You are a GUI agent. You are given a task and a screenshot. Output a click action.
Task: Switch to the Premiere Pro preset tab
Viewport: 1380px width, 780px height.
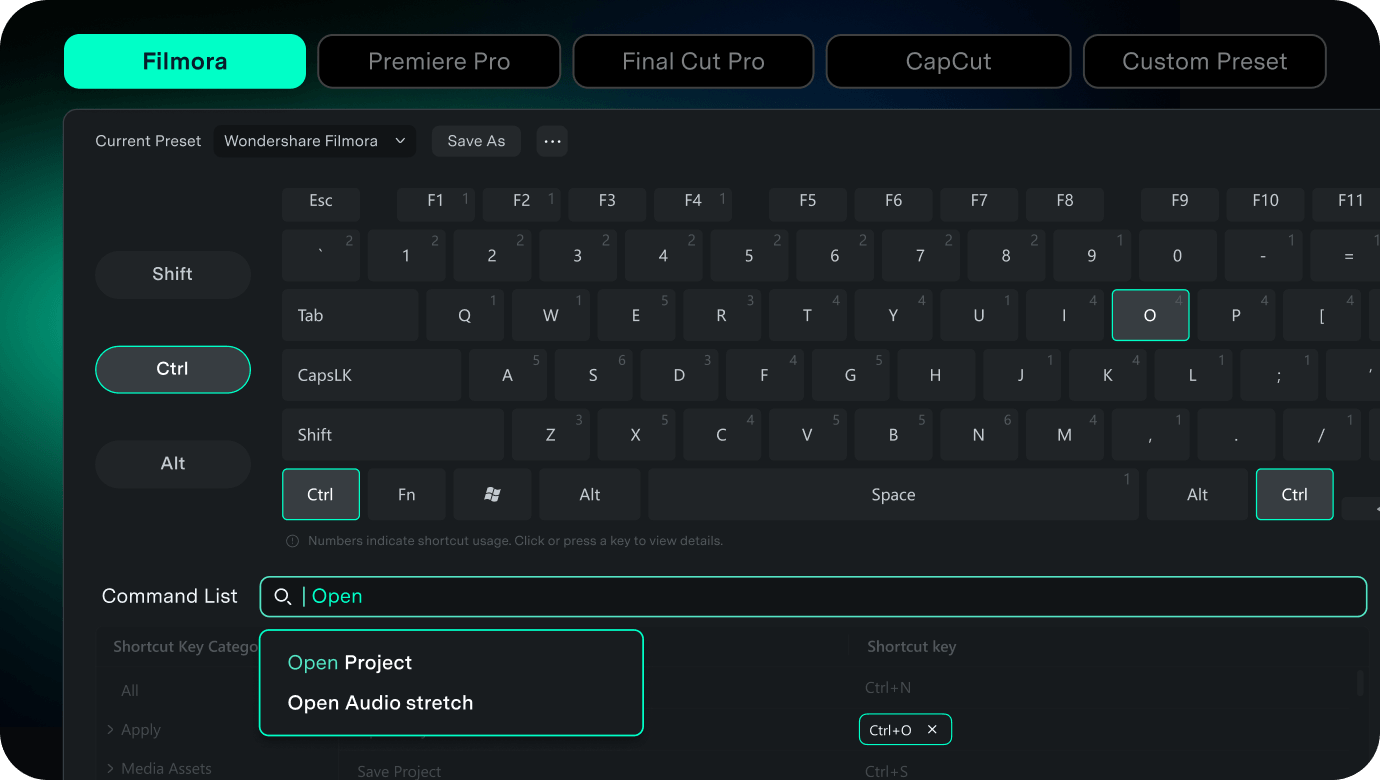click(439, 61)
